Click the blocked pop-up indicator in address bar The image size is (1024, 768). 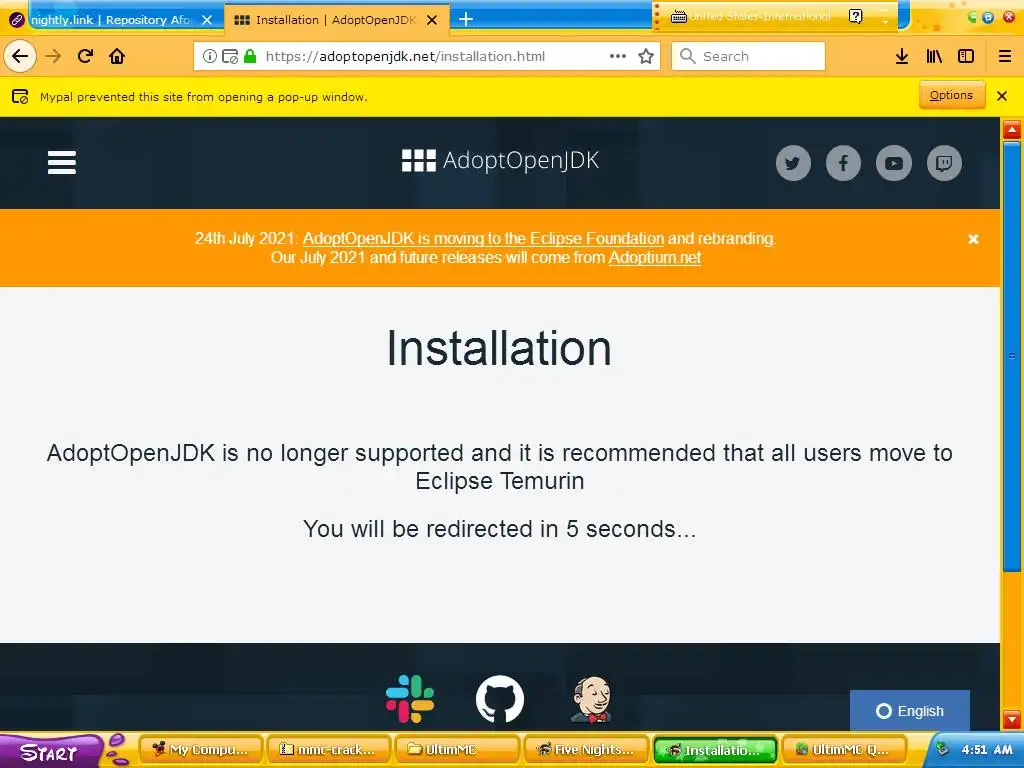[230, 56]
